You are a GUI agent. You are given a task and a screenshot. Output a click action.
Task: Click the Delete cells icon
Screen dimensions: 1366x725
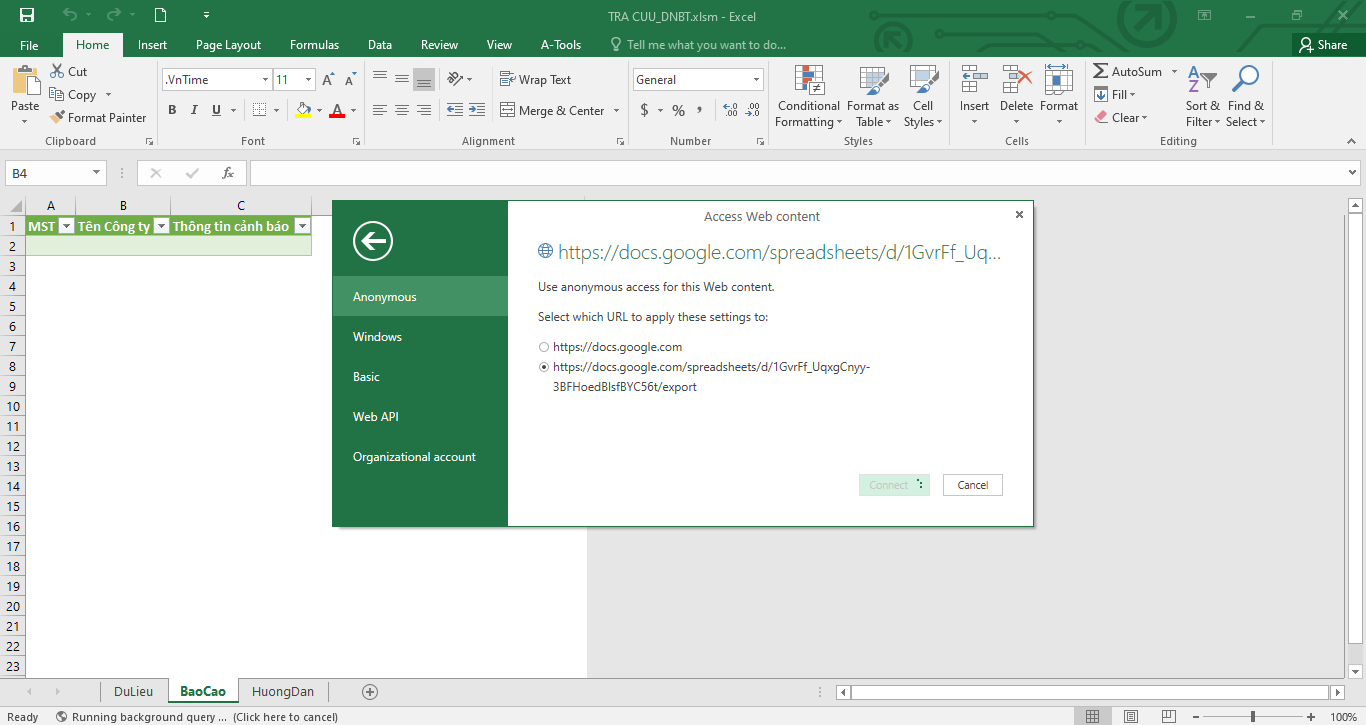[1016, 80]
